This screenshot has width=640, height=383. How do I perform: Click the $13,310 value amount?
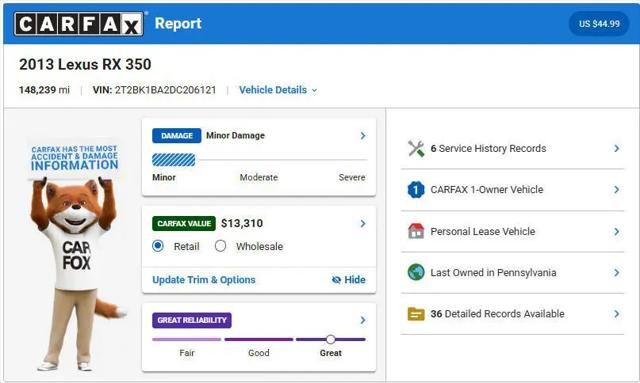[242, 223]
